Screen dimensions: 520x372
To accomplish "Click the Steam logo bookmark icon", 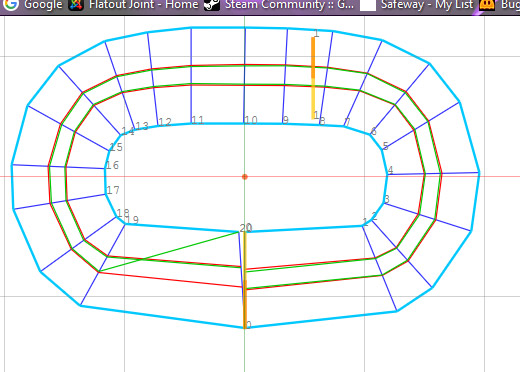I will point(212,4).
